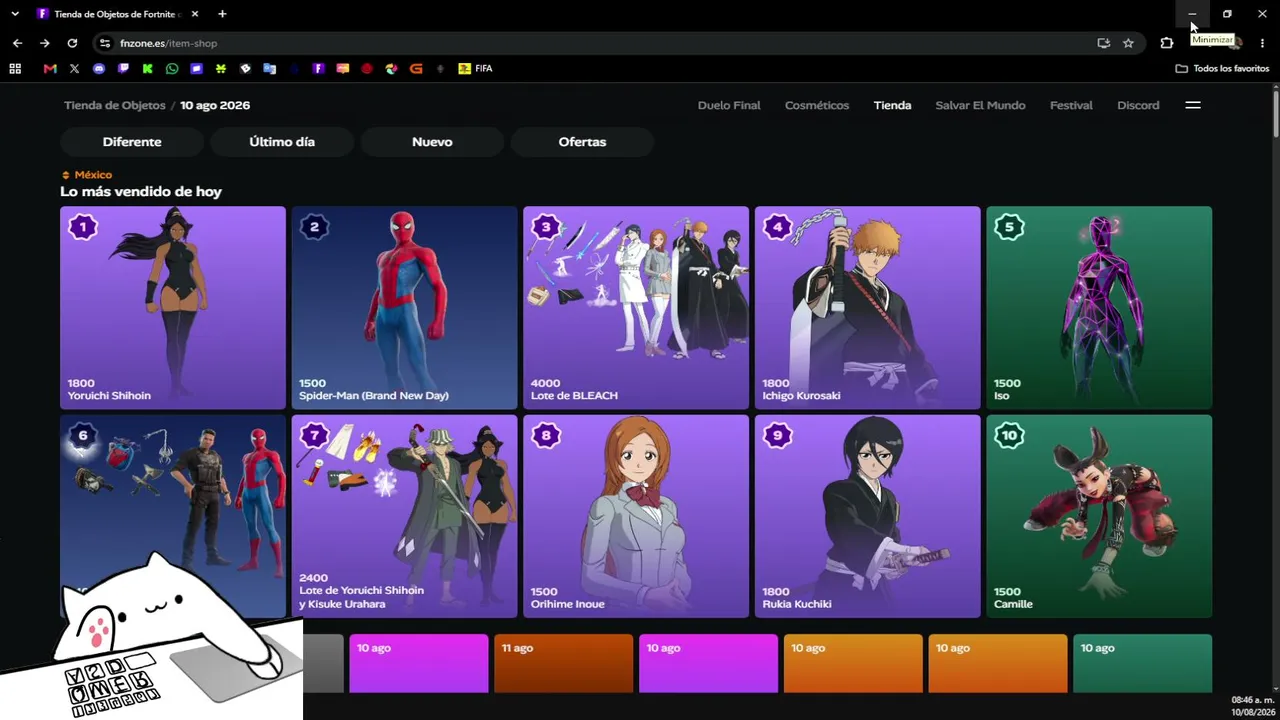Screen dimensions: 1280x720
Task: Open the apps grid in bookmarks bar
Action: (15, 69)
